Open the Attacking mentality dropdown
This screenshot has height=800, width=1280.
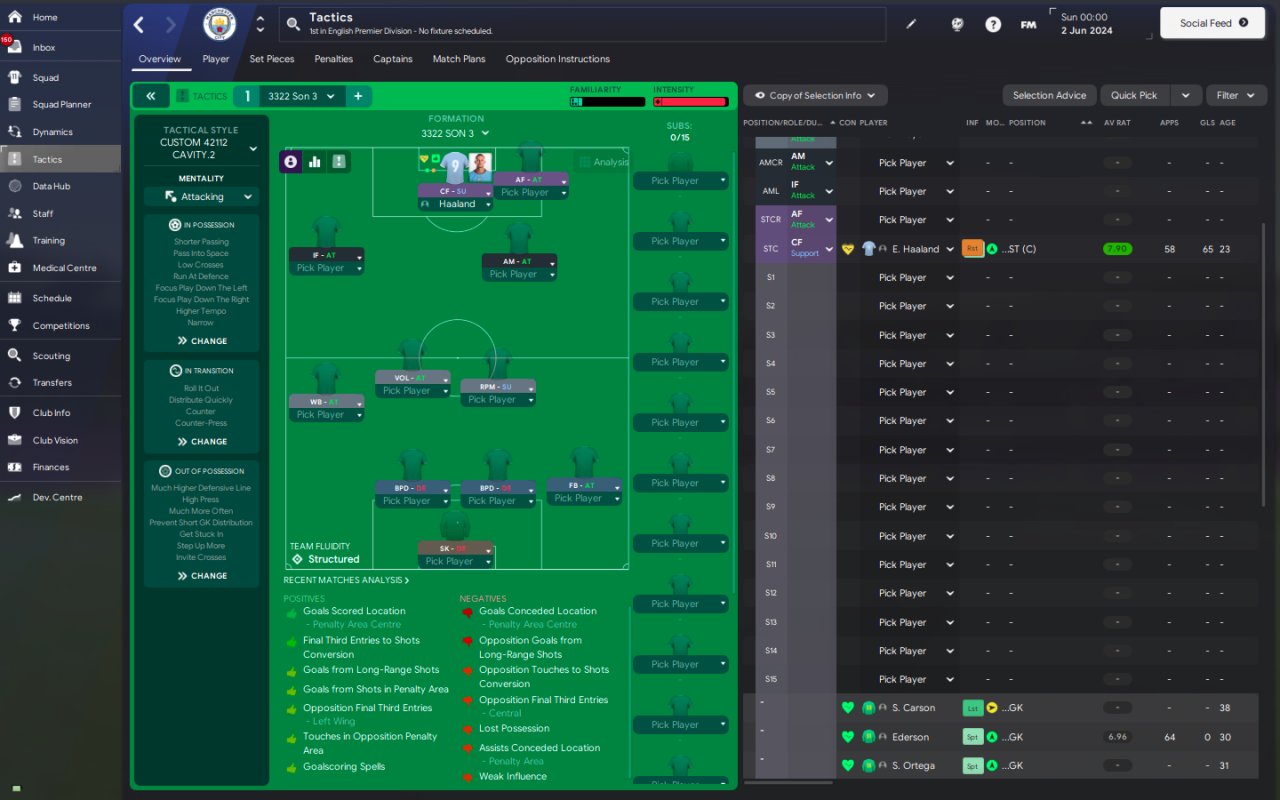pyautogui.click(x=201, y=197)
